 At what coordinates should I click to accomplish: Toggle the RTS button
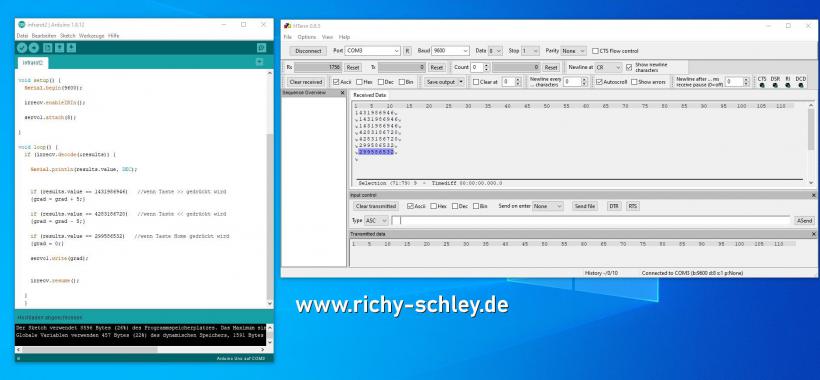tap(633, 206)
